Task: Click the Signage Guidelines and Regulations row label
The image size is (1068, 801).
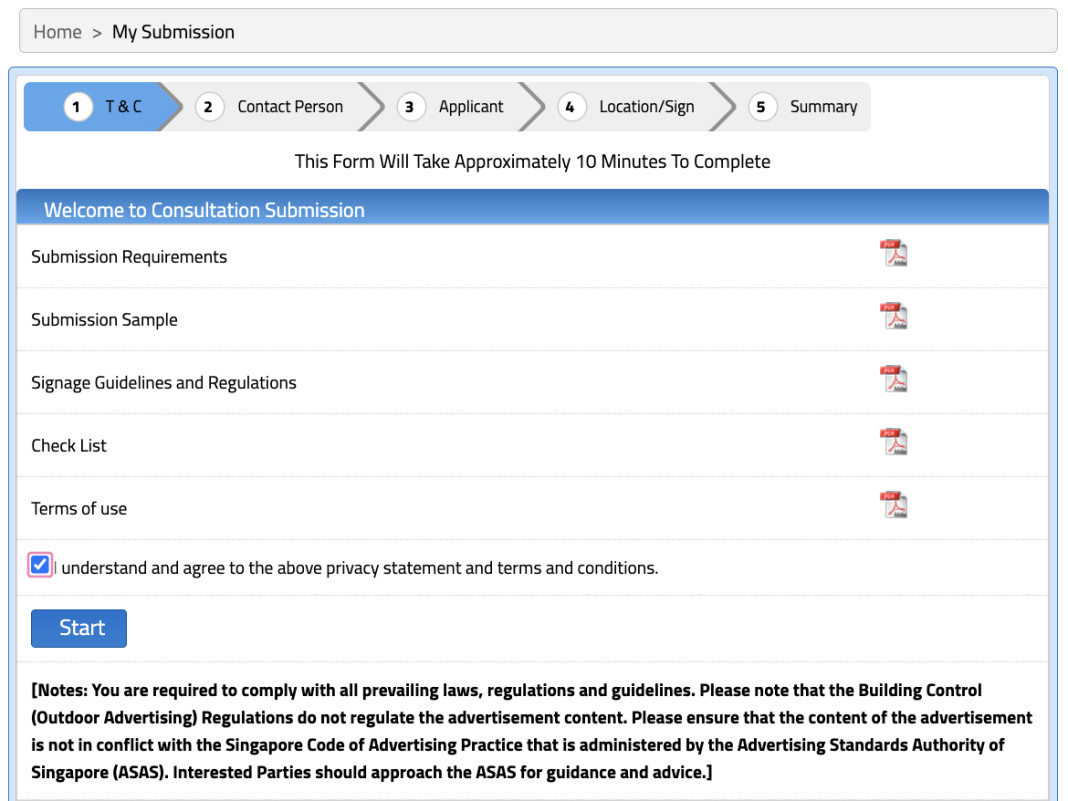Action: tap(164, 383)
